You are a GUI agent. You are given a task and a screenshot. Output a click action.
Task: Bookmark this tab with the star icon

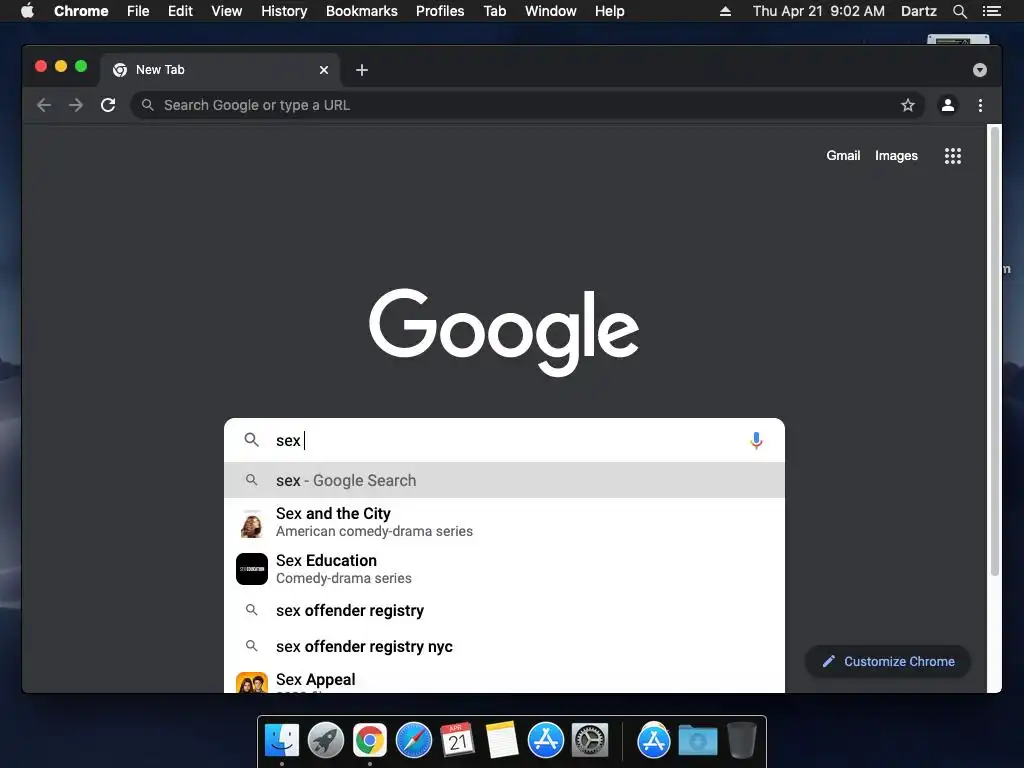[908, 105]
